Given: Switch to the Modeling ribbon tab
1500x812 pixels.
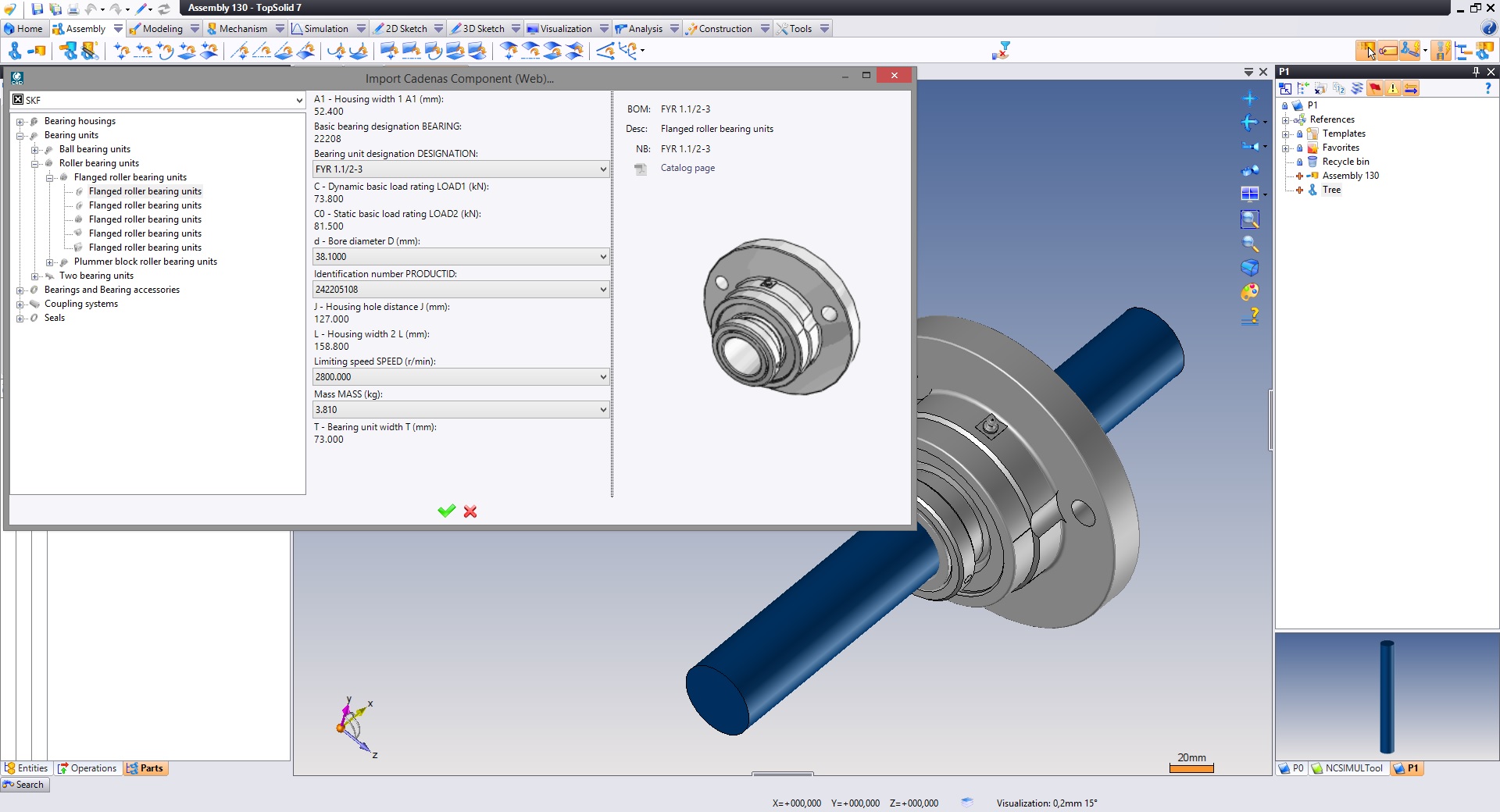Looking at the screenshot, I should coord(162,29).
